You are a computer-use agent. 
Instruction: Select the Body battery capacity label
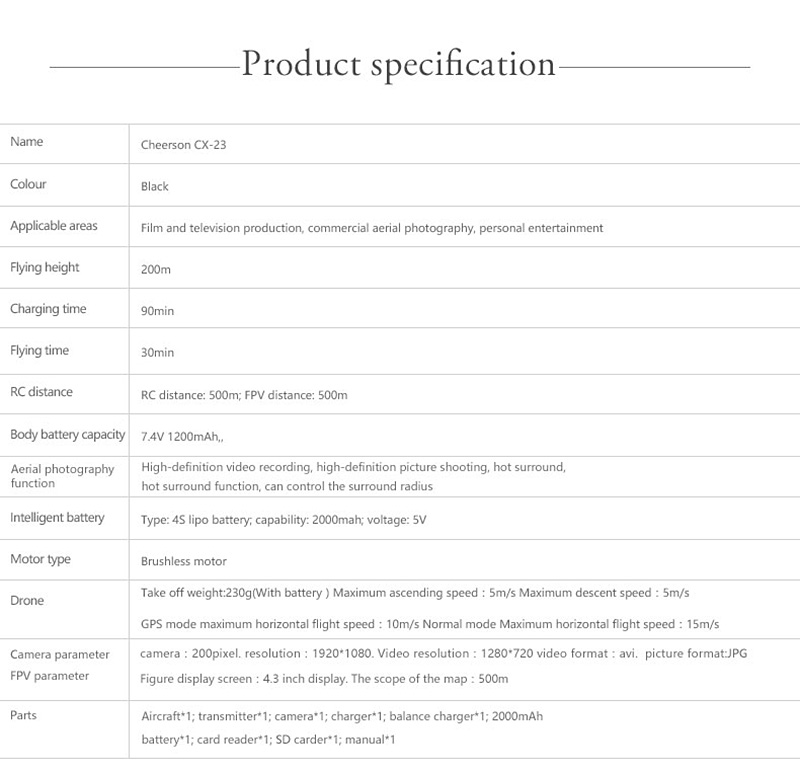[x=68, y=435]
